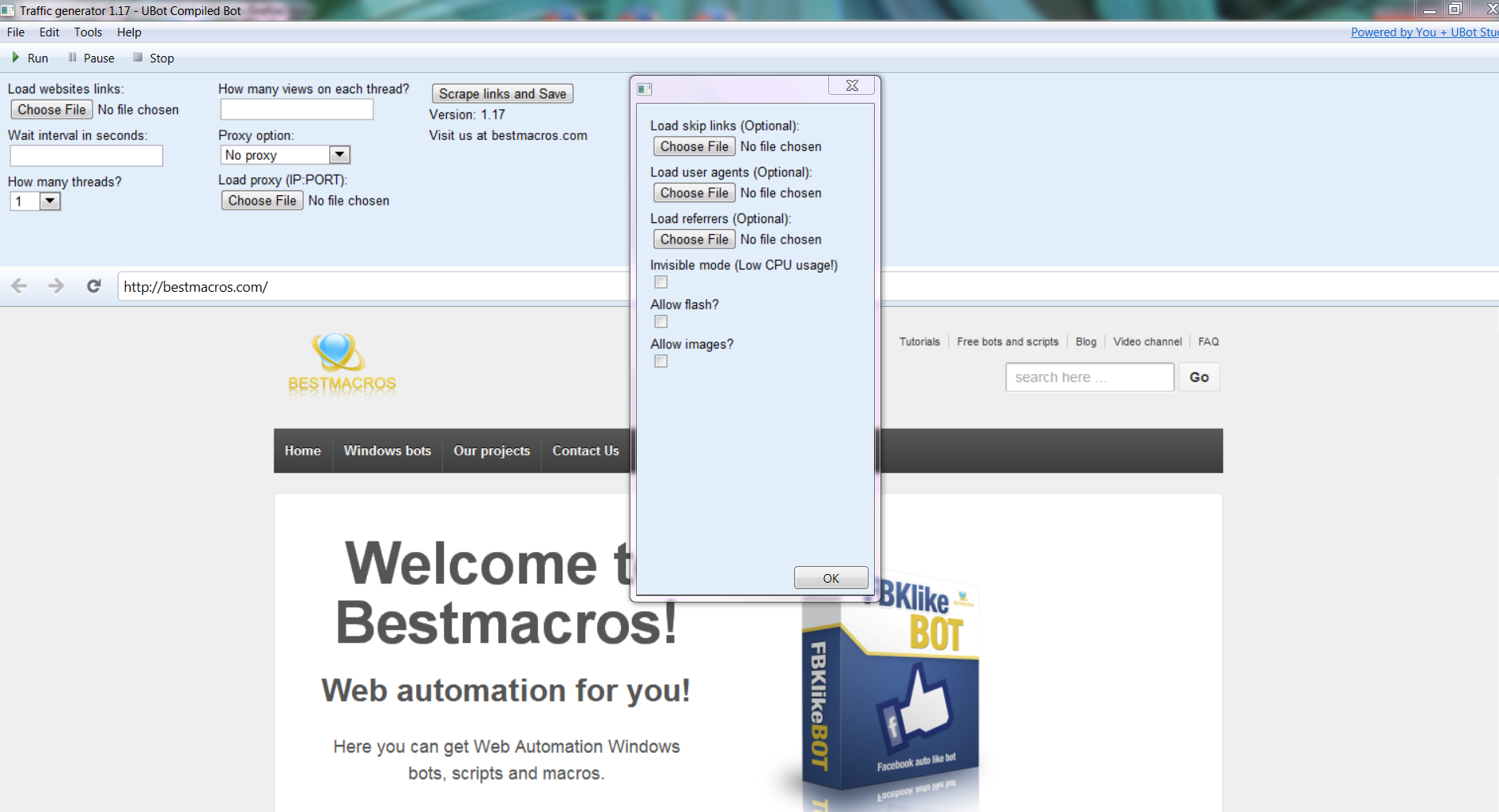Open the Video channel link
The height and width of the screenshot is (812, 1499).
tap(1148, 342)
